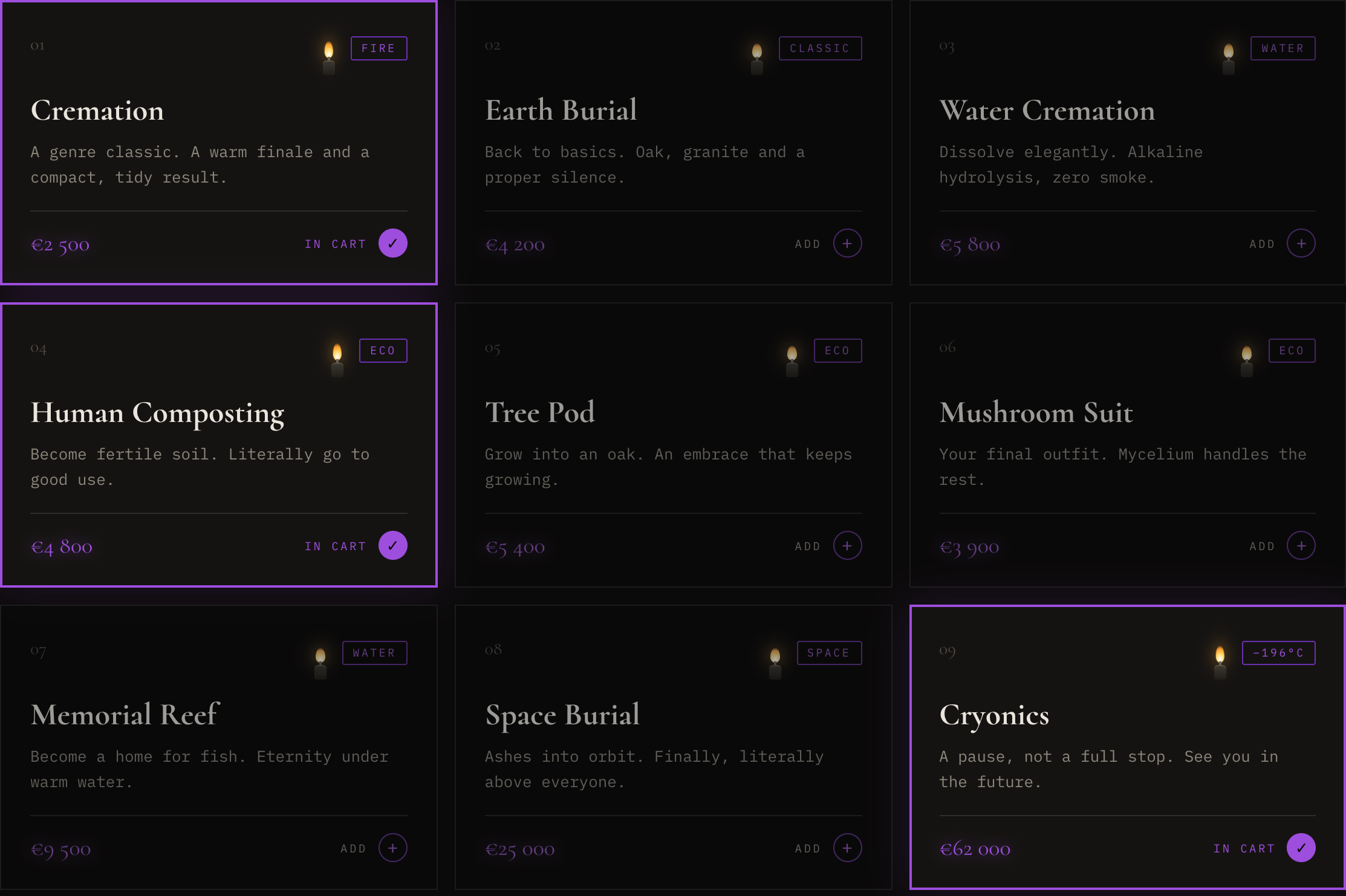Uncheck Human Composting's in-cart checkmark
The height and width of the screenshot is (896, 1346).
coord(393,545)
